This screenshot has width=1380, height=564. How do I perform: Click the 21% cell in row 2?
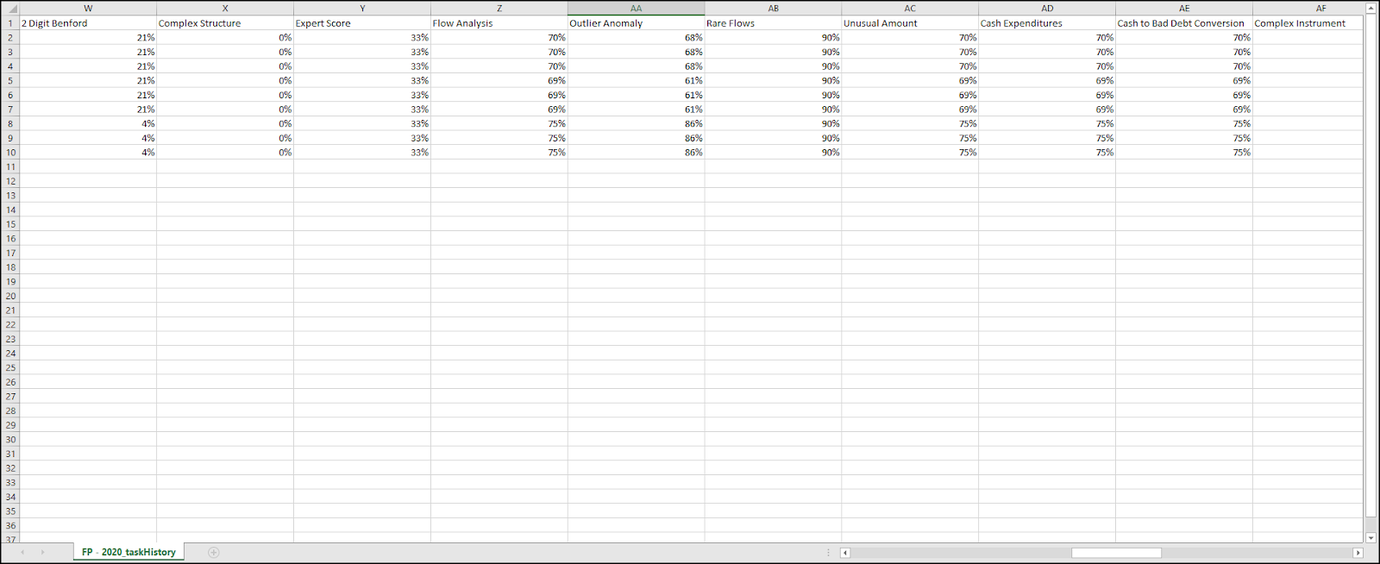[88, 37]
